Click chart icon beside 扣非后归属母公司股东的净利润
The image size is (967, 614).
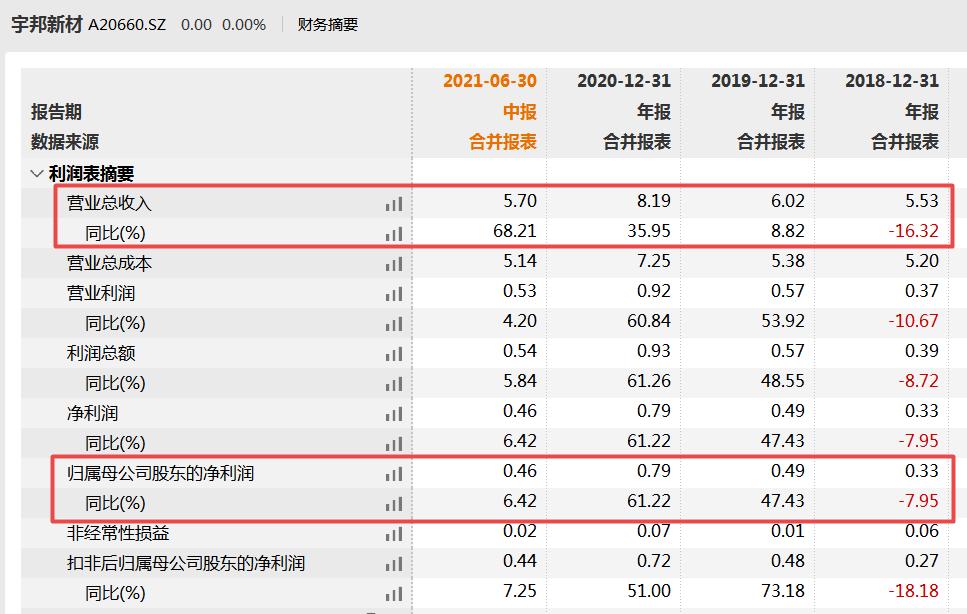point(392,562)
